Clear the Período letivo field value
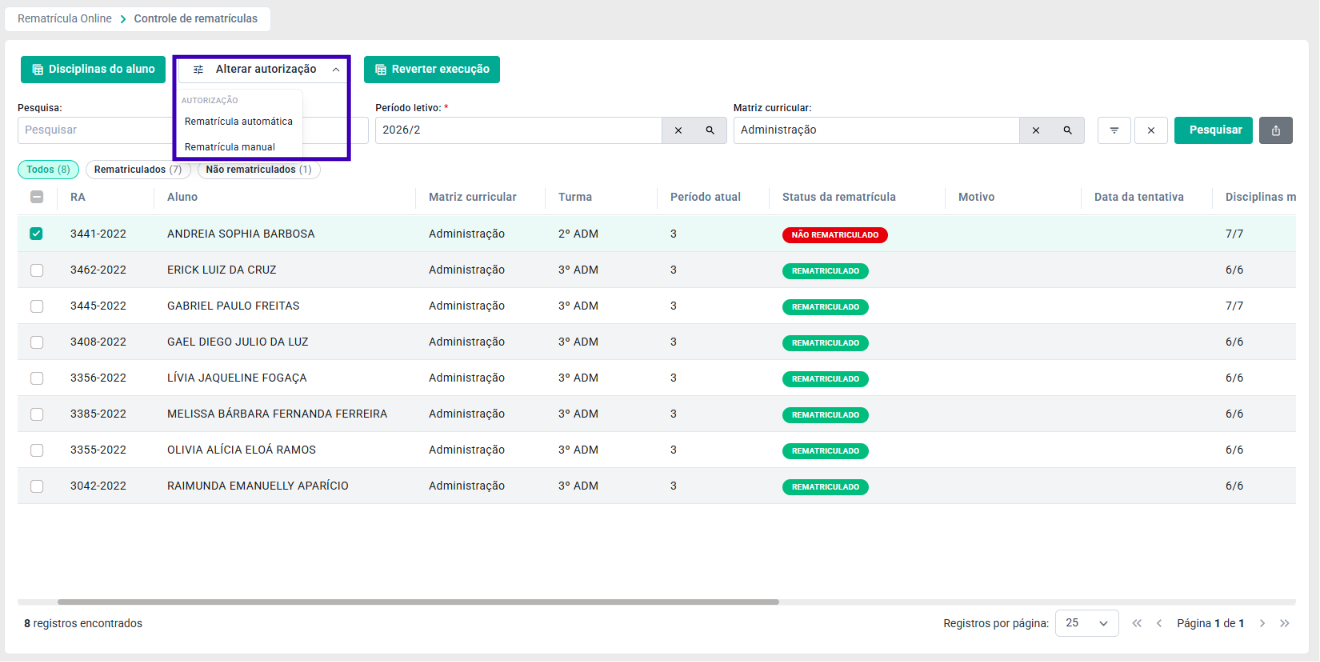 pos(678,130)
